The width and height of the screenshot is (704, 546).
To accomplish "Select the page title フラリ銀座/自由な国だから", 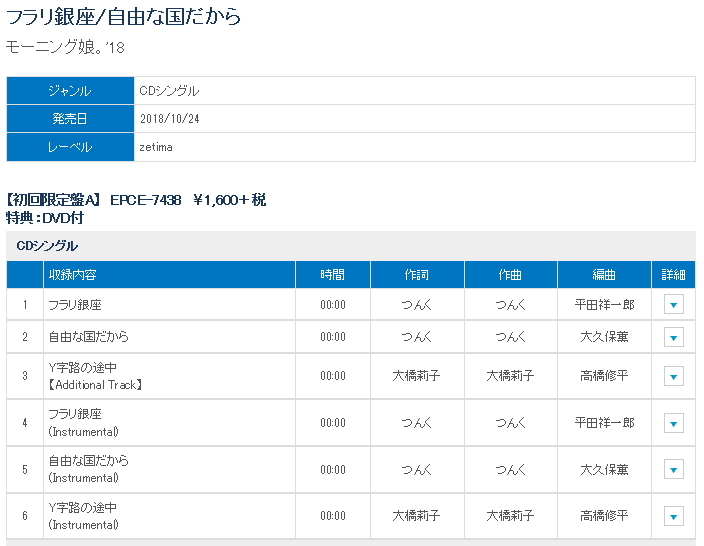I will (123, 17).
